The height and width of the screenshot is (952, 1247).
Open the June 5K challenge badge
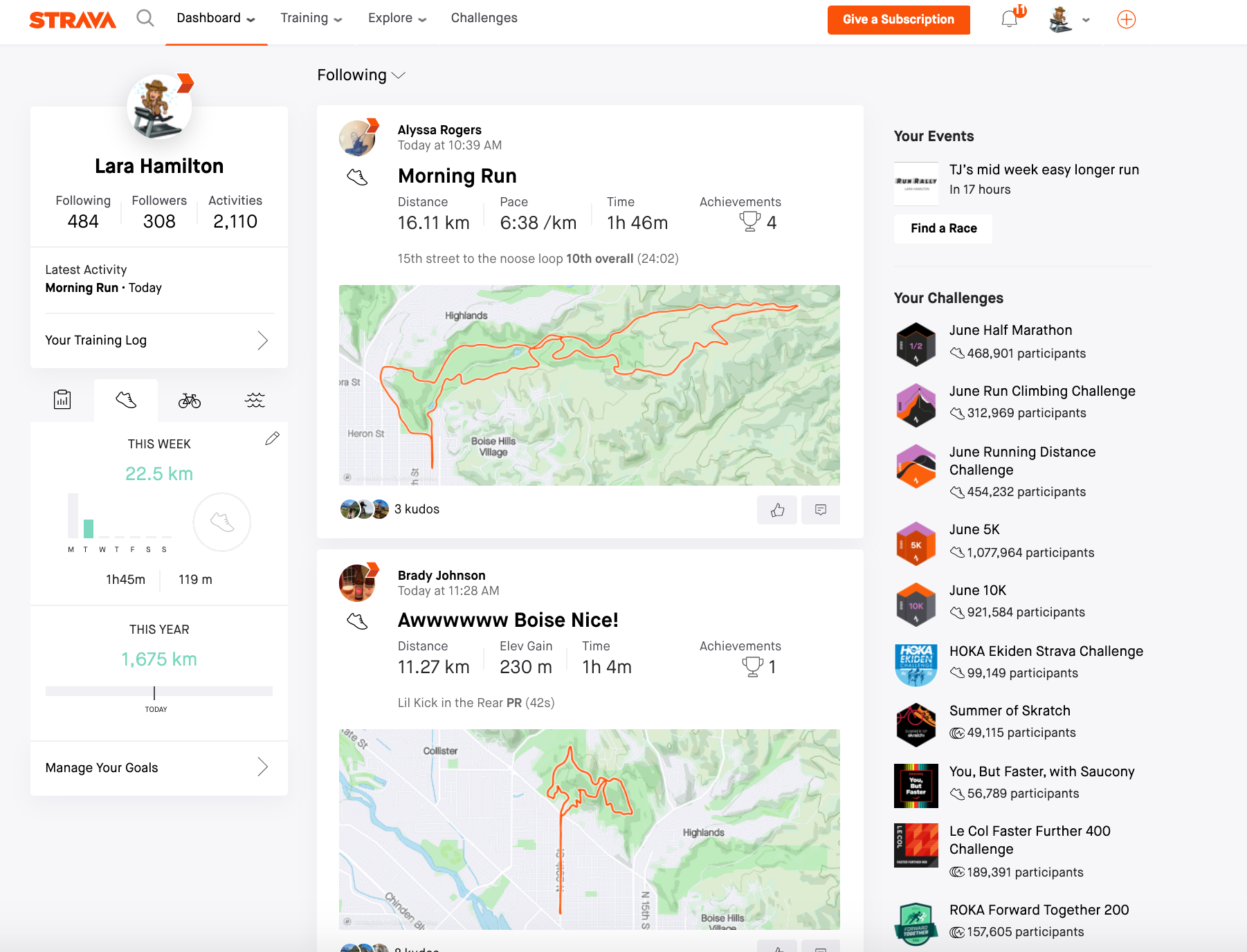pos(916,544)
